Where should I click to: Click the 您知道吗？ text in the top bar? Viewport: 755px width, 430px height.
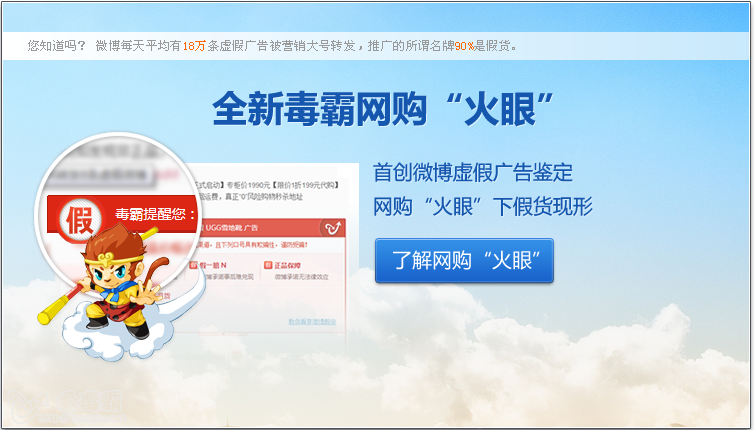pos(57,46)
